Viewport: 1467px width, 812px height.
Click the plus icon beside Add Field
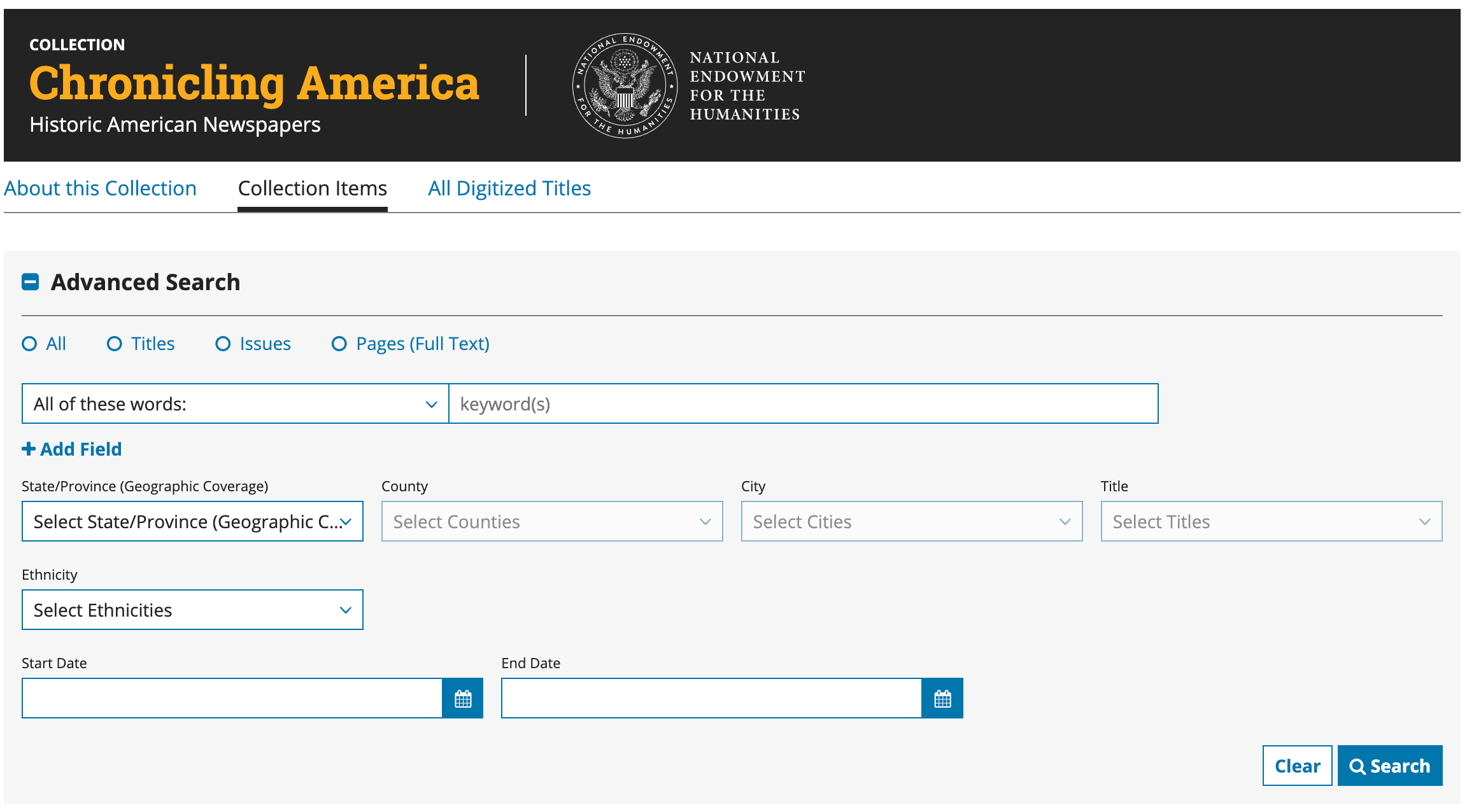click(29, 449)
